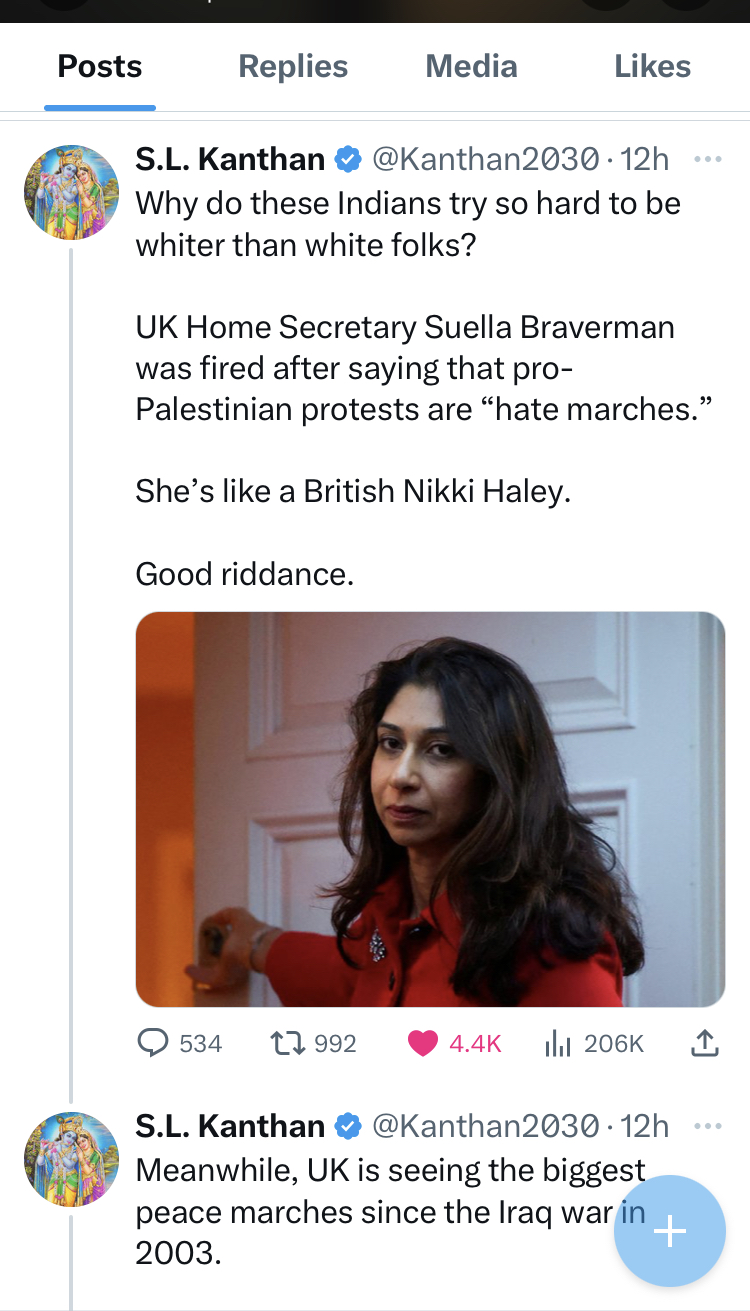Open more options on the Meanwhile post
The image size is (750, 1311).
coord(707,1126)
